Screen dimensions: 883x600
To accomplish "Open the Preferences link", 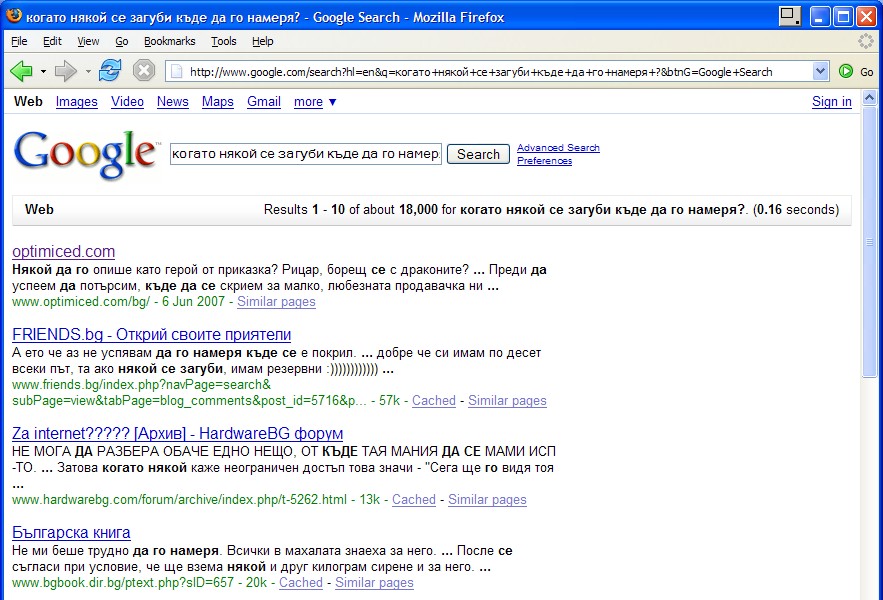I will (x=545, y=161).
